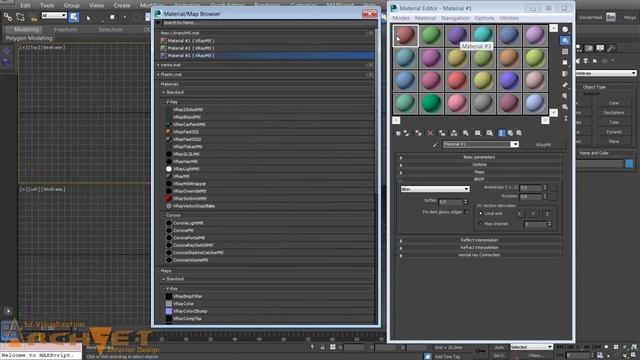Toggle Z axis button in BRDF

point(547,213)
